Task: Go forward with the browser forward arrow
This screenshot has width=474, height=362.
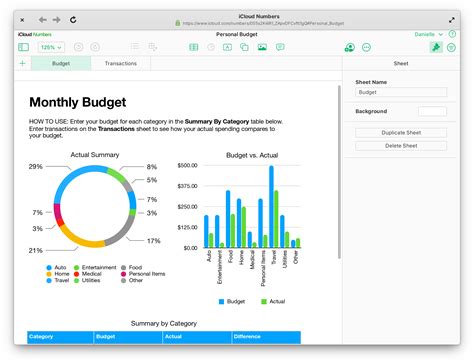Action: (x=57, y=20)
